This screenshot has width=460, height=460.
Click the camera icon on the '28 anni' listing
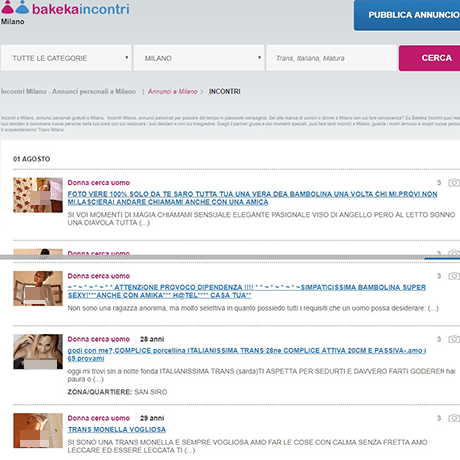click(454, 339)
